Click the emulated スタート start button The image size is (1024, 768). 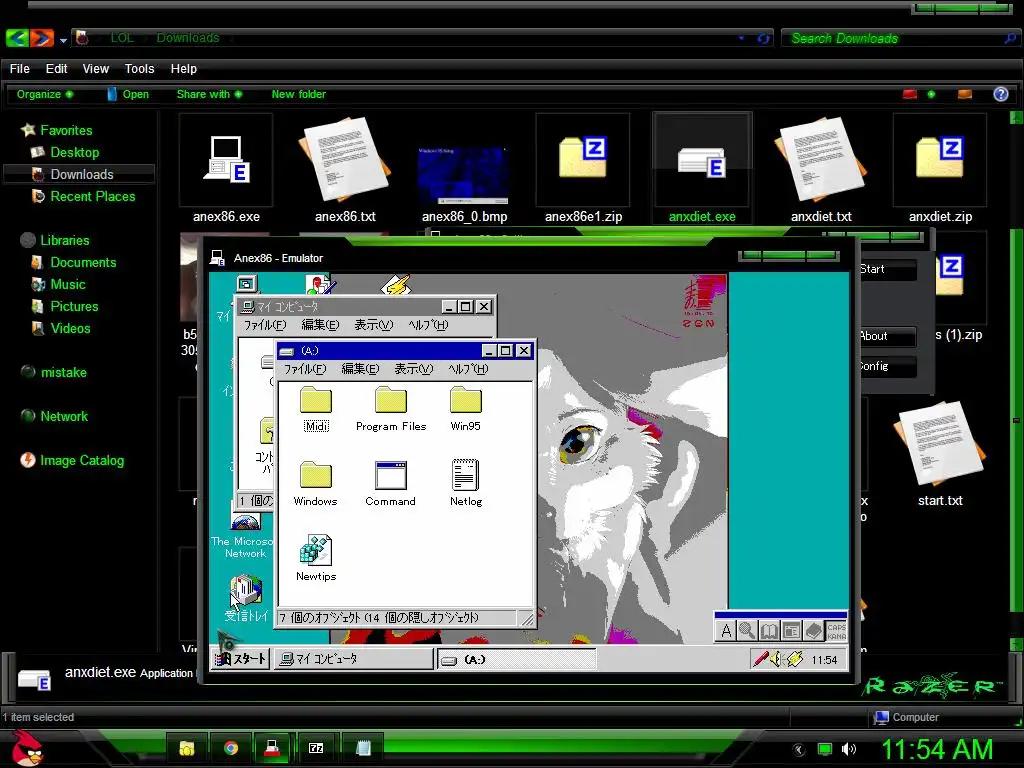(x=240, y=658)
